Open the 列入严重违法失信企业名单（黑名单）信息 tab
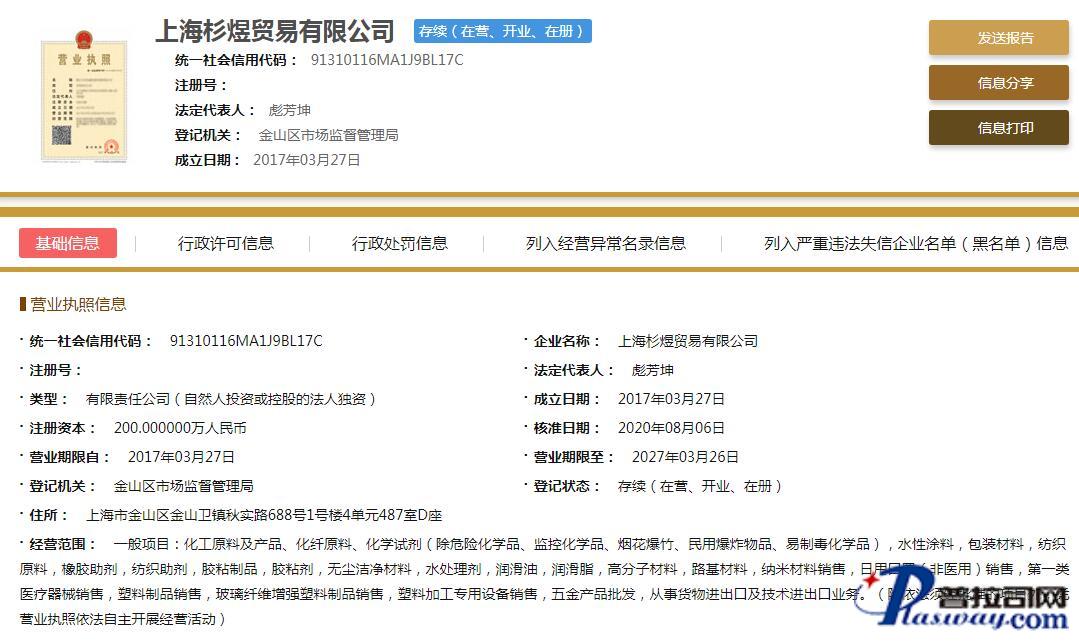Screen dimensions: 1079x642 tap(915, 243)
